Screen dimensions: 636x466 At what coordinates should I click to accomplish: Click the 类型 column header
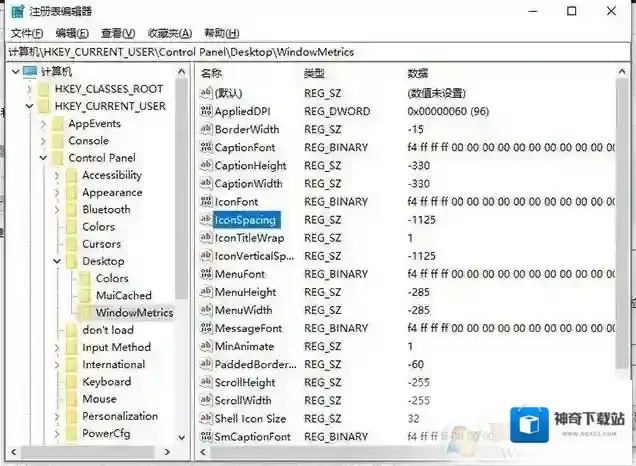pos(314,73)
